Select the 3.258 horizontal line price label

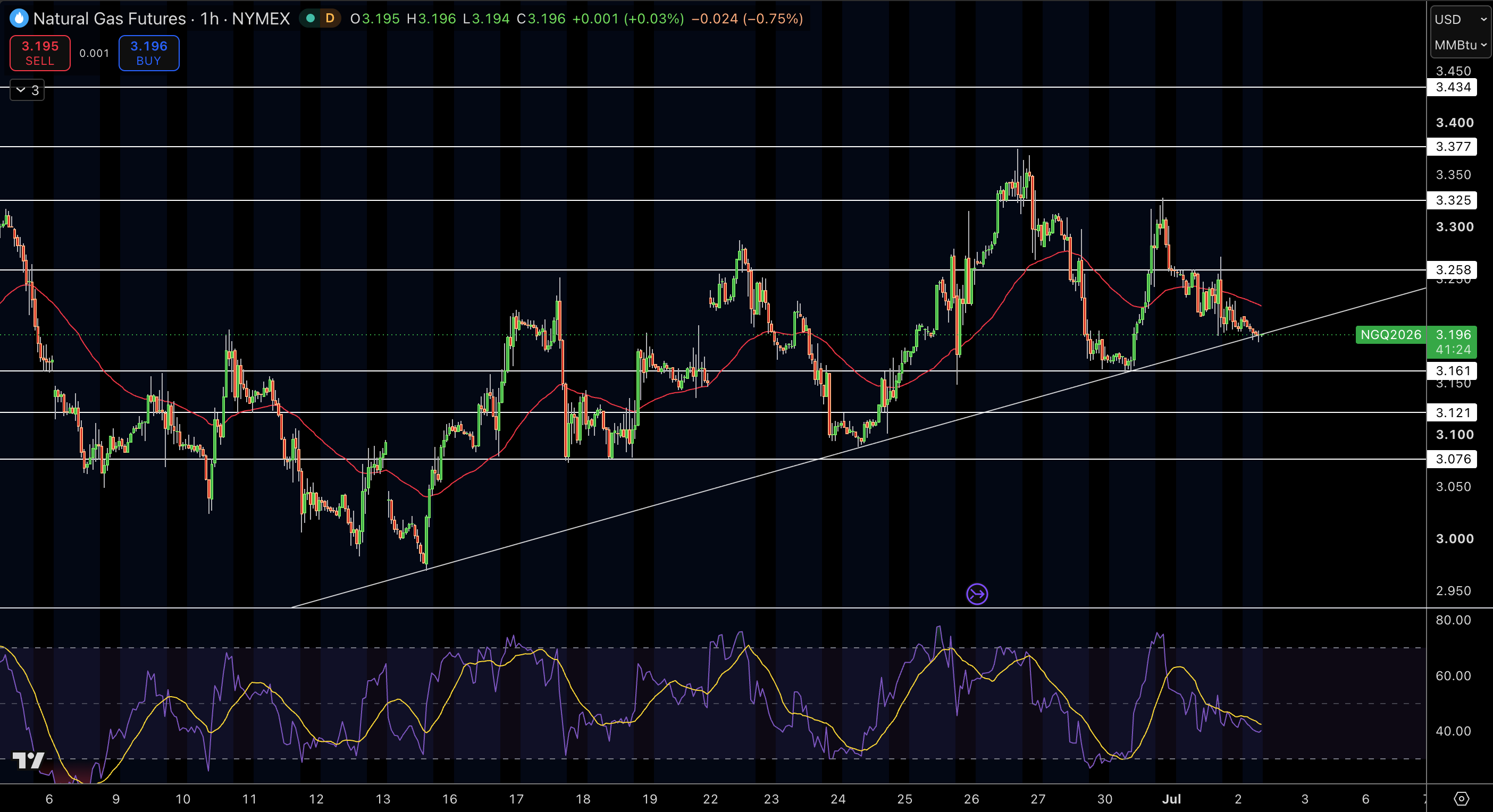(x=1452, y=270)
